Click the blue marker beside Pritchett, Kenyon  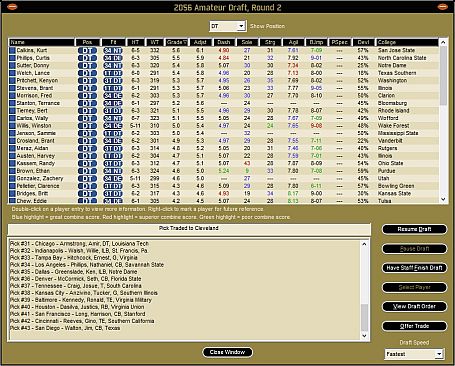click(12, 81)
